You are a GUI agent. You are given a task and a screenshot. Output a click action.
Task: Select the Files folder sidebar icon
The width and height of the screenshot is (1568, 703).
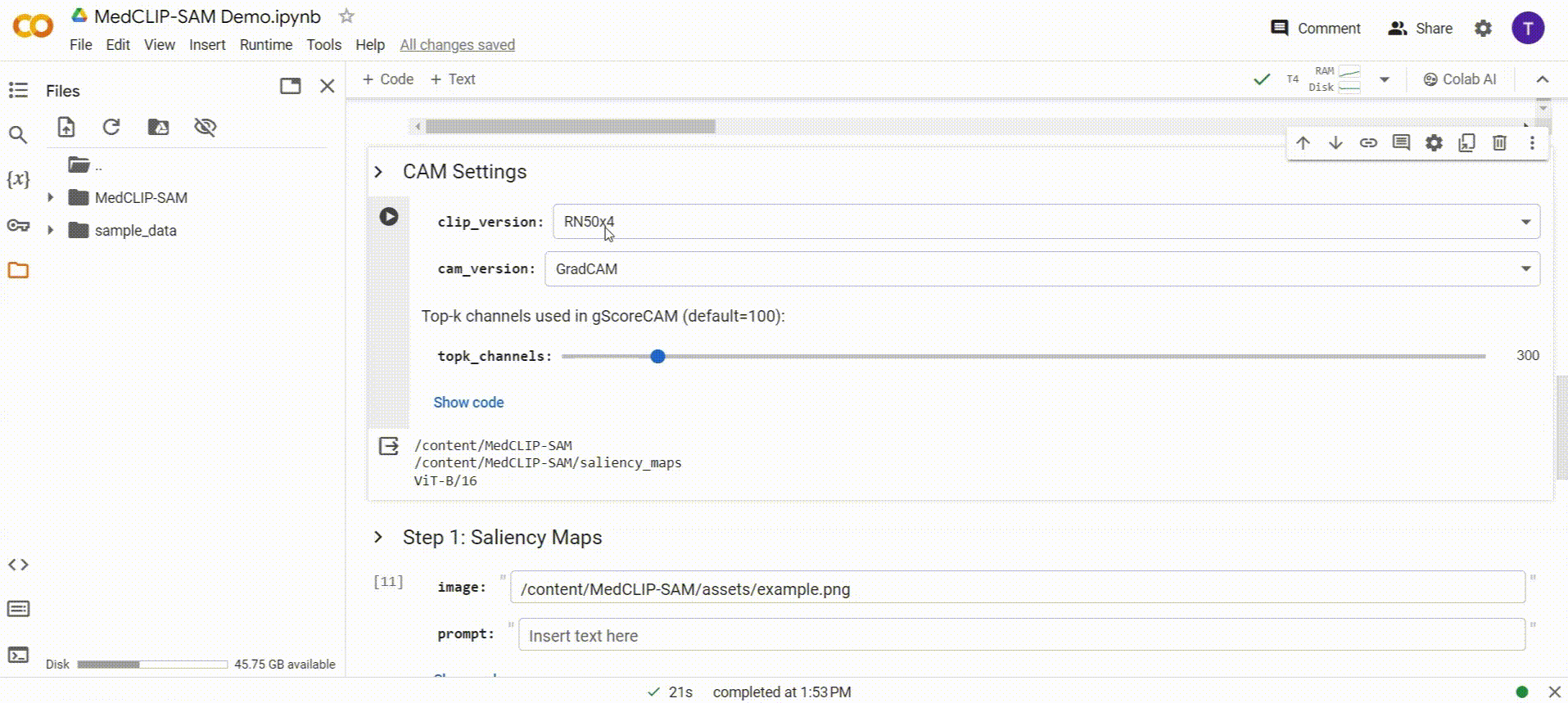click(x=18, y=270)
